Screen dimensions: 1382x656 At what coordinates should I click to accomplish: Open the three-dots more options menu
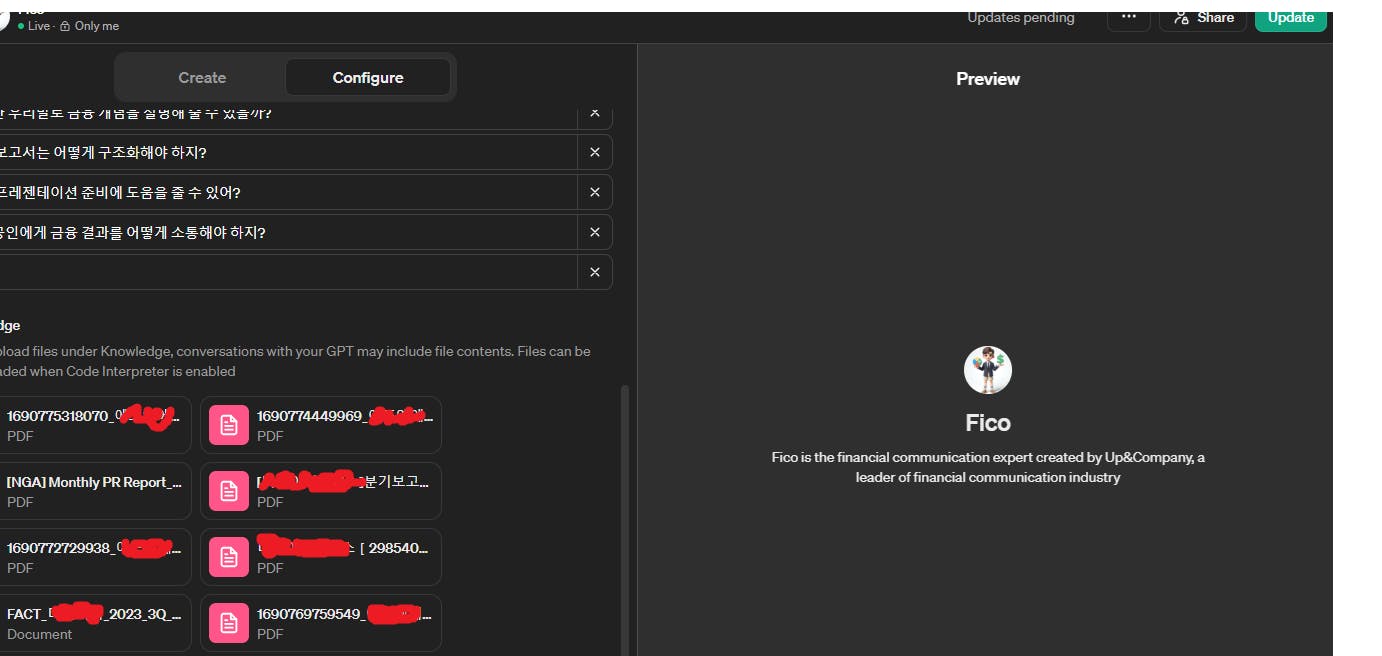(1128, 17)
